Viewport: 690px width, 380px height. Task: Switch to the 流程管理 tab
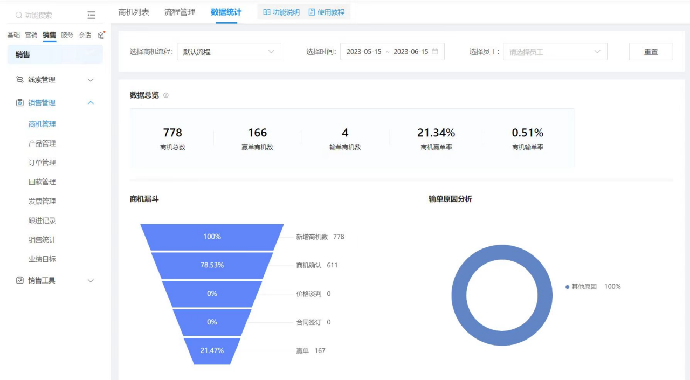point(180,12)
